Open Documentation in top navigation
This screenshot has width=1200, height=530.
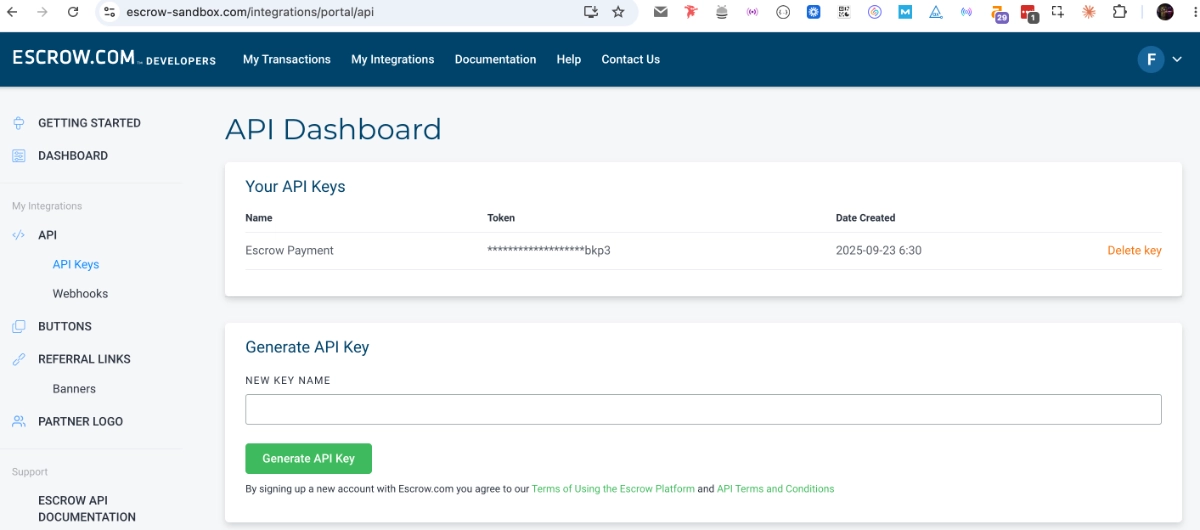pos(496,60)
